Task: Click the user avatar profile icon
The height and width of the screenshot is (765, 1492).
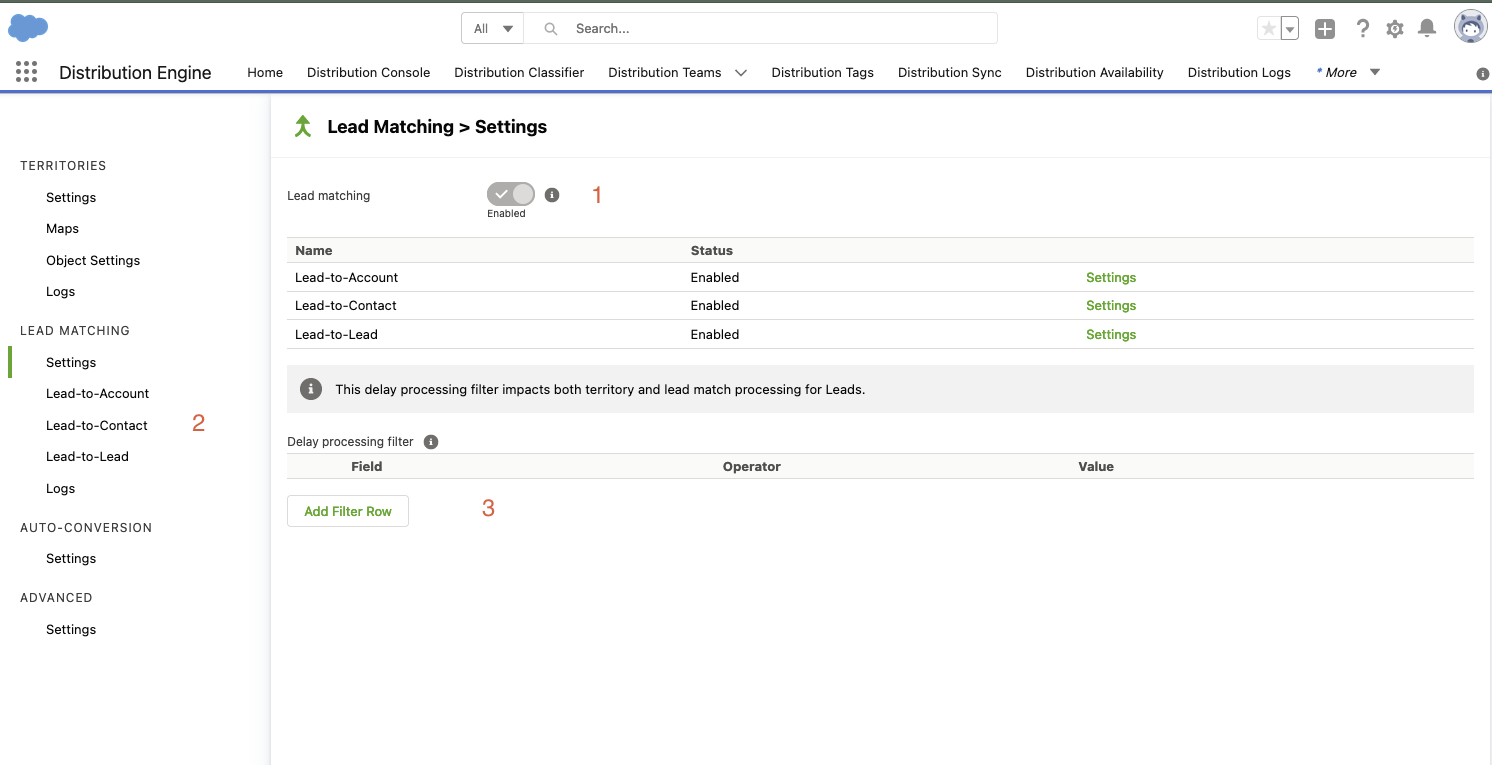Action: (x=1470, y=28)
